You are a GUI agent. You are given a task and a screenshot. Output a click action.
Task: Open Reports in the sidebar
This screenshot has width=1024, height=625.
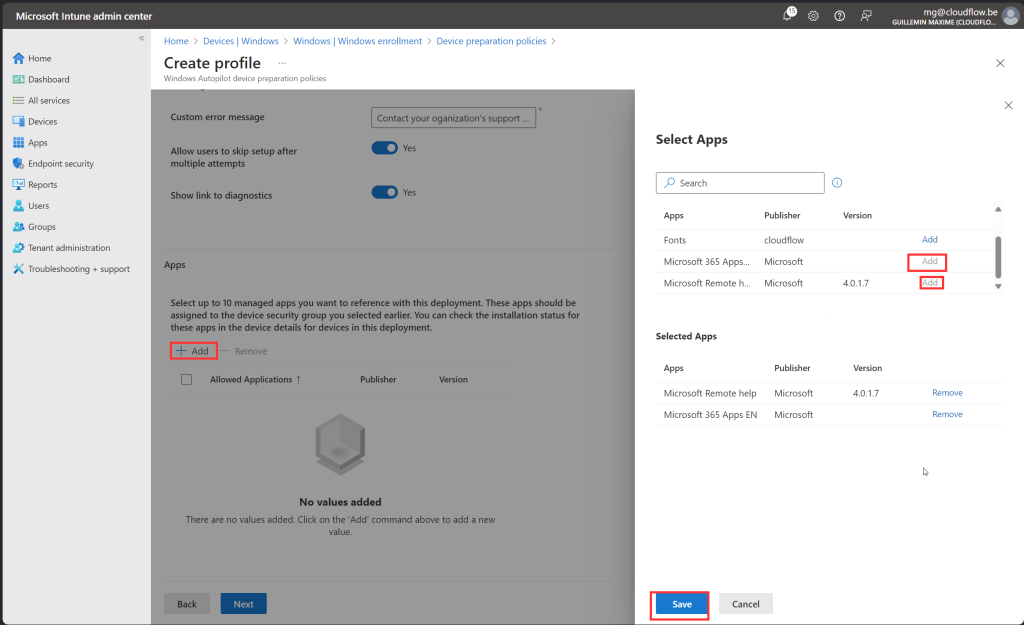tap(42, 184)
